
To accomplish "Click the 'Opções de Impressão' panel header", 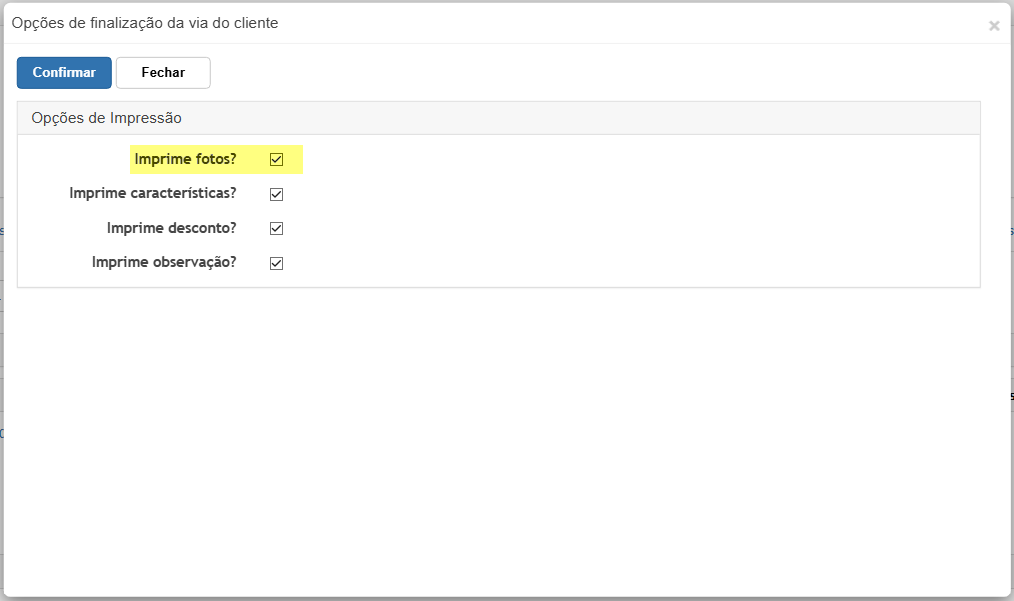I will click(499, 118).
